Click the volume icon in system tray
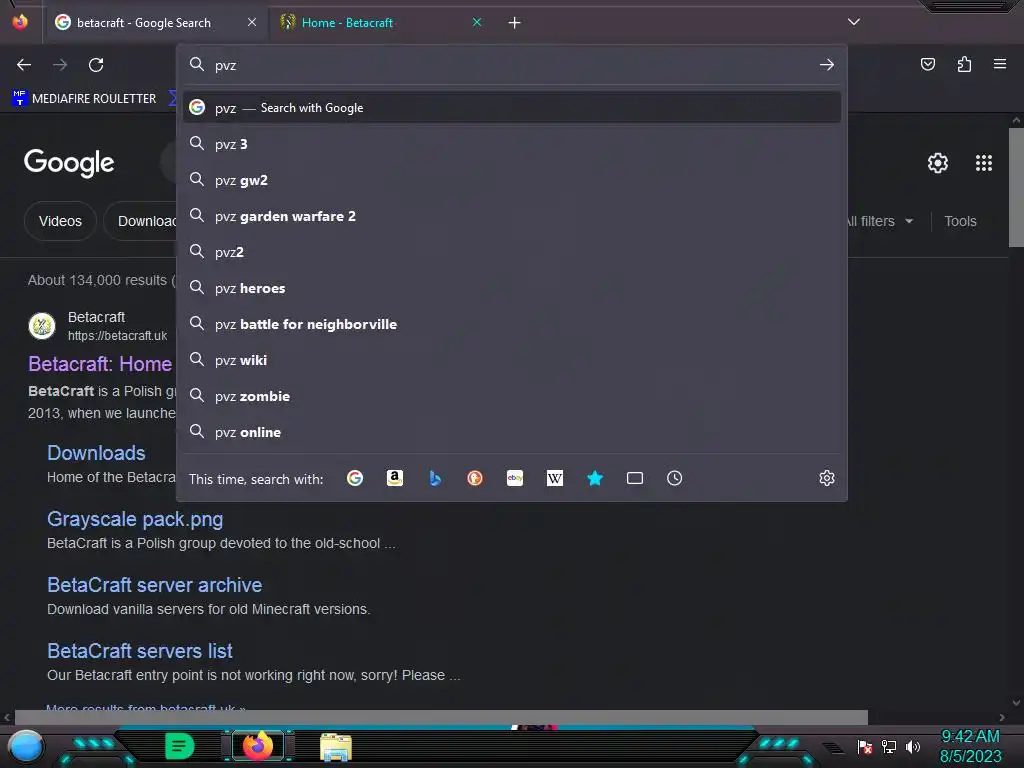The width and height of the screenshot is (1024, 768). click(x=913, y=746)
